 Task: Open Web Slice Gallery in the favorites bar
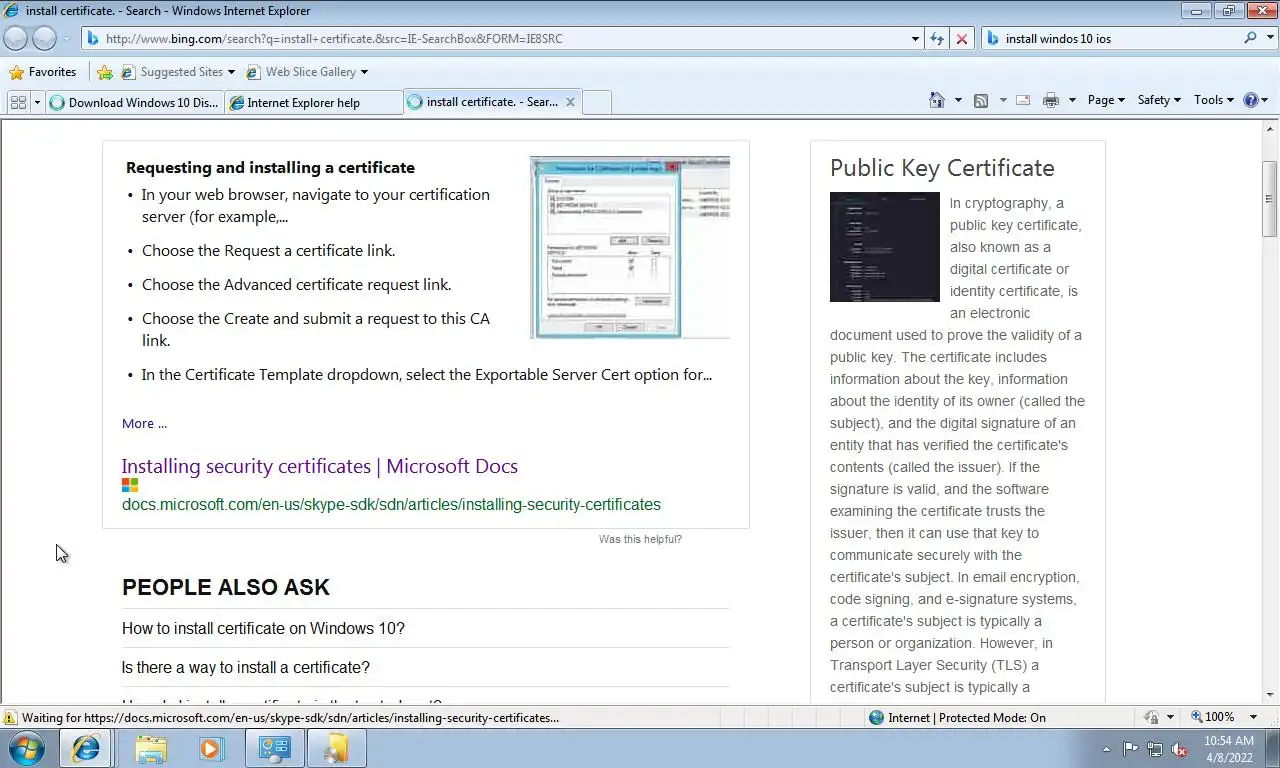pyautogui.click(x=307, y=72)
